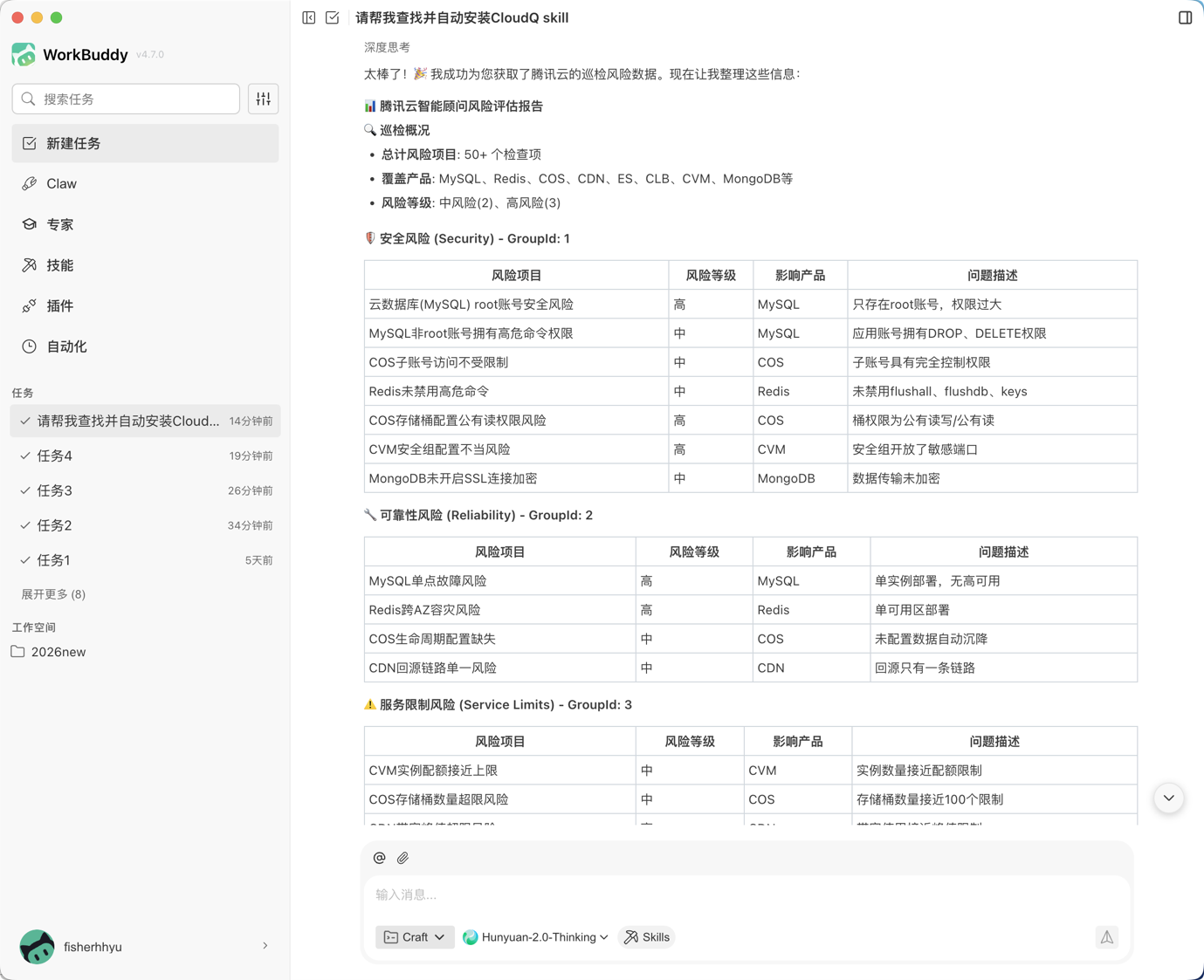The width and height of the screenshot is (1204, 980).
Task: Click cell MySQL非root账号拥有高危命令权限
Action: point(517,333)
